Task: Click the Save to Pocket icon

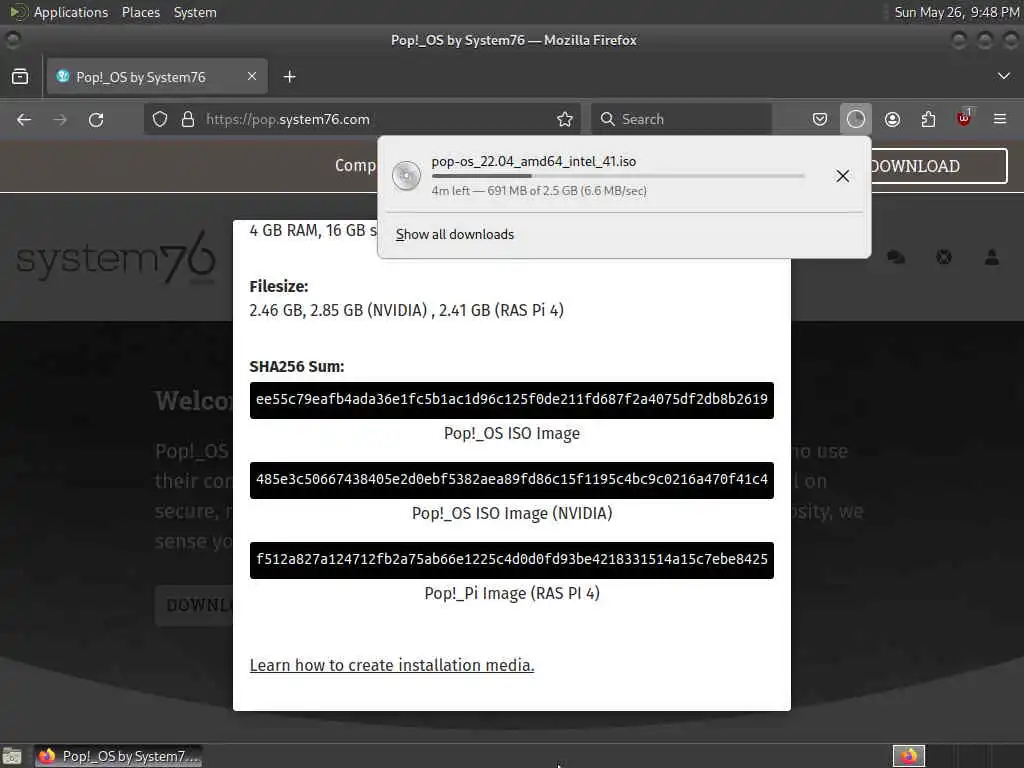Action: pos(820,119)
